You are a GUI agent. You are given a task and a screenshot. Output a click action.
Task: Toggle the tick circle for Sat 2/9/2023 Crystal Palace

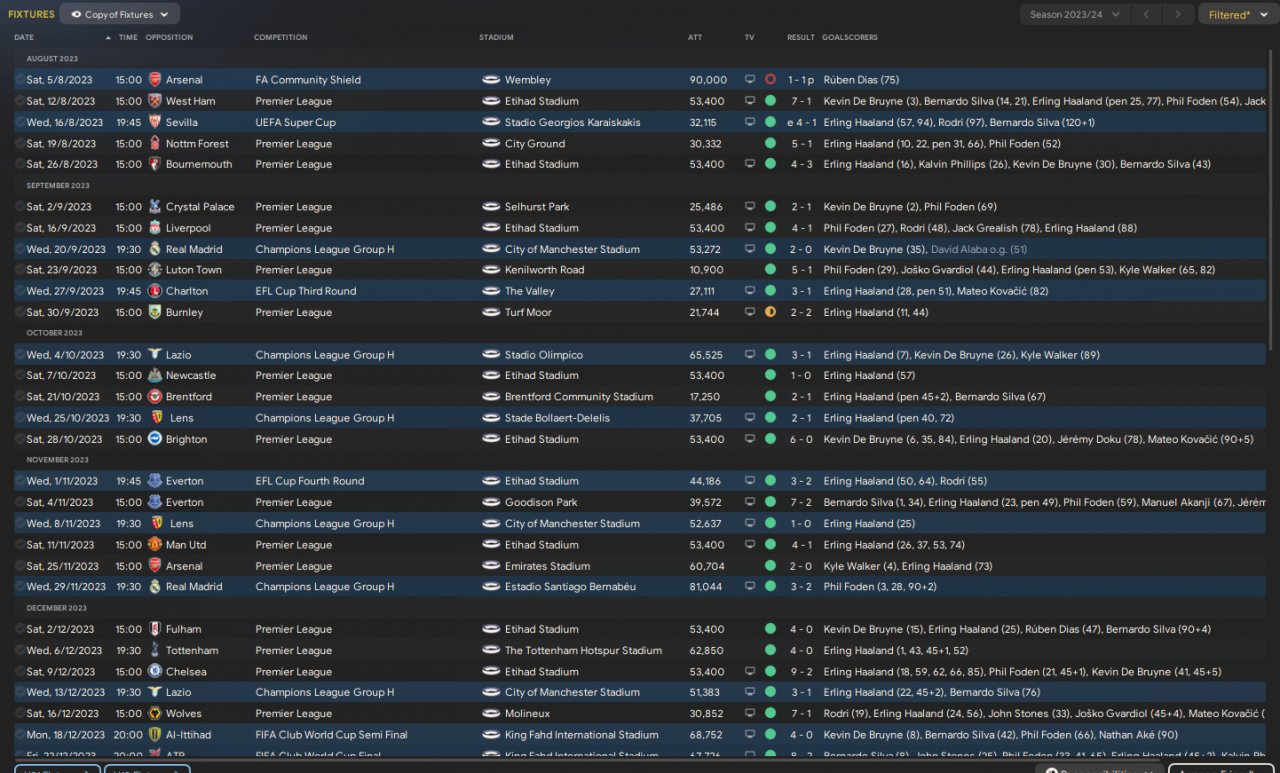20,207
